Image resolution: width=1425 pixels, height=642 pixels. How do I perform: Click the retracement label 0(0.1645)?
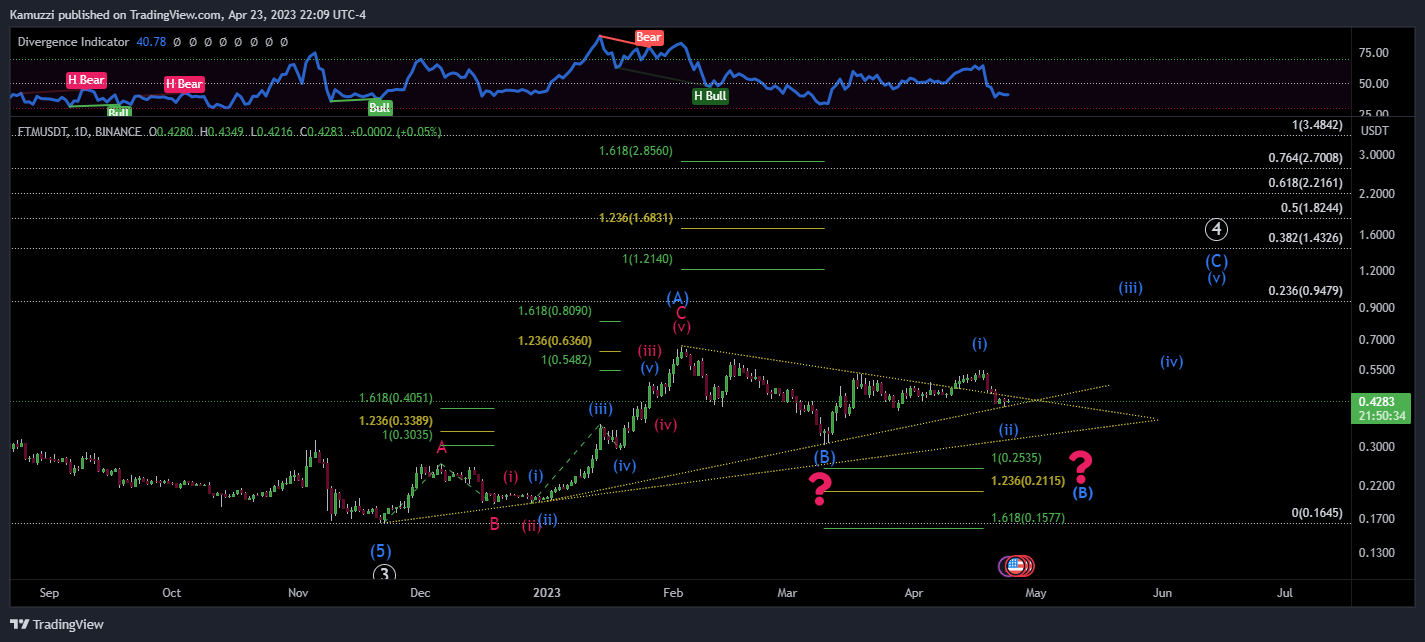coord(1317,512)
